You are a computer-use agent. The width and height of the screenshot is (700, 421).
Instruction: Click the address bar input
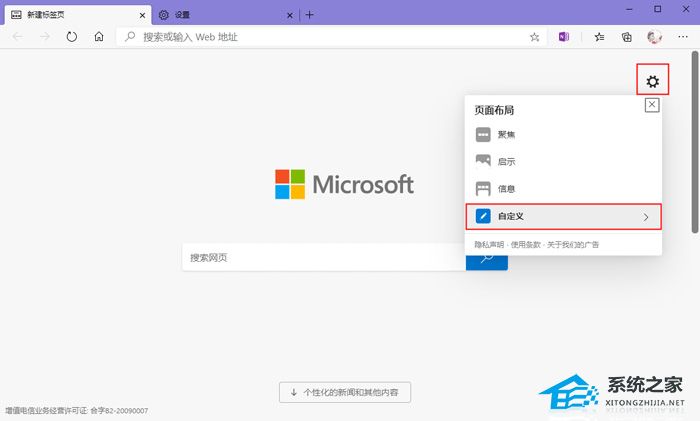(x=333, y=37)
